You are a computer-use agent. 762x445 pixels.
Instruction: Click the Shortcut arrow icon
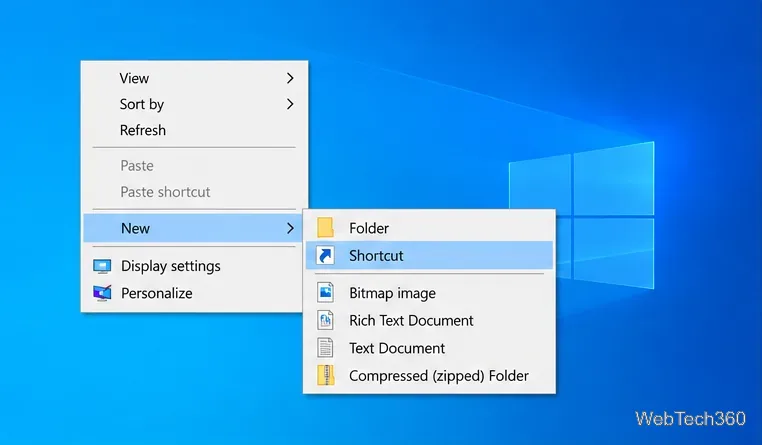[x=325, y=255]
